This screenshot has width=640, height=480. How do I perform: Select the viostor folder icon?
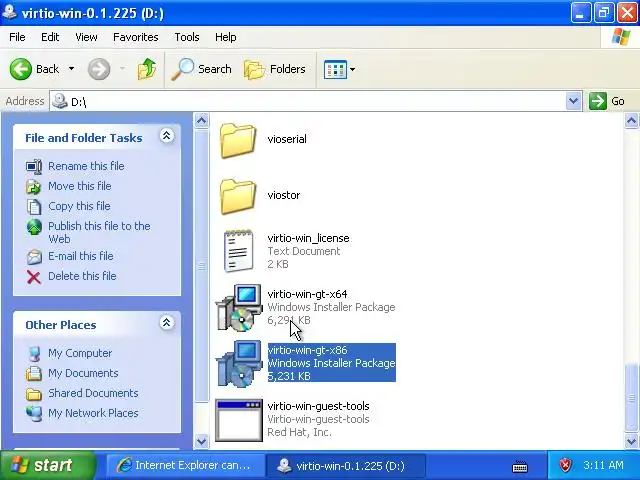[x=238, y=197]
